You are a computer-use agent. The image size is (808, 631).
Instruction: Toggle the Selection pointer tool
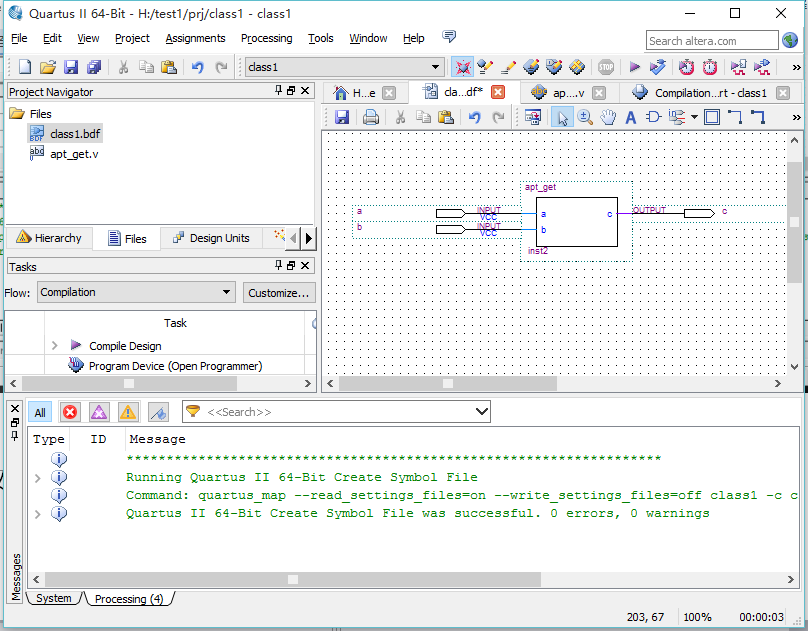[x=562, y=117]
